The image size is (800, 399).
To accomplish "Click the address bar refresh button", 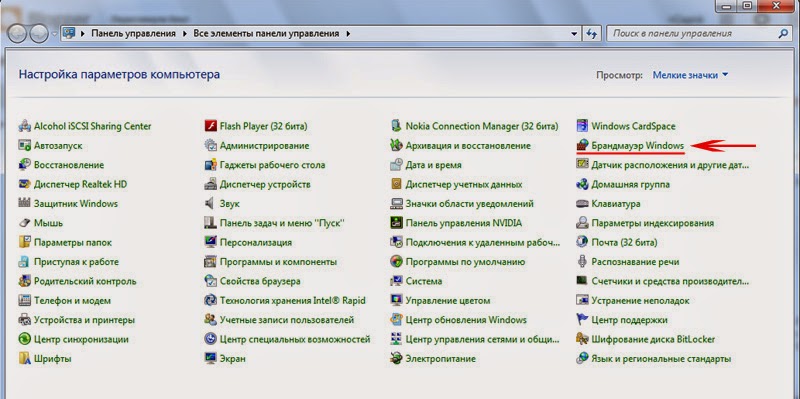I will 592,34.
